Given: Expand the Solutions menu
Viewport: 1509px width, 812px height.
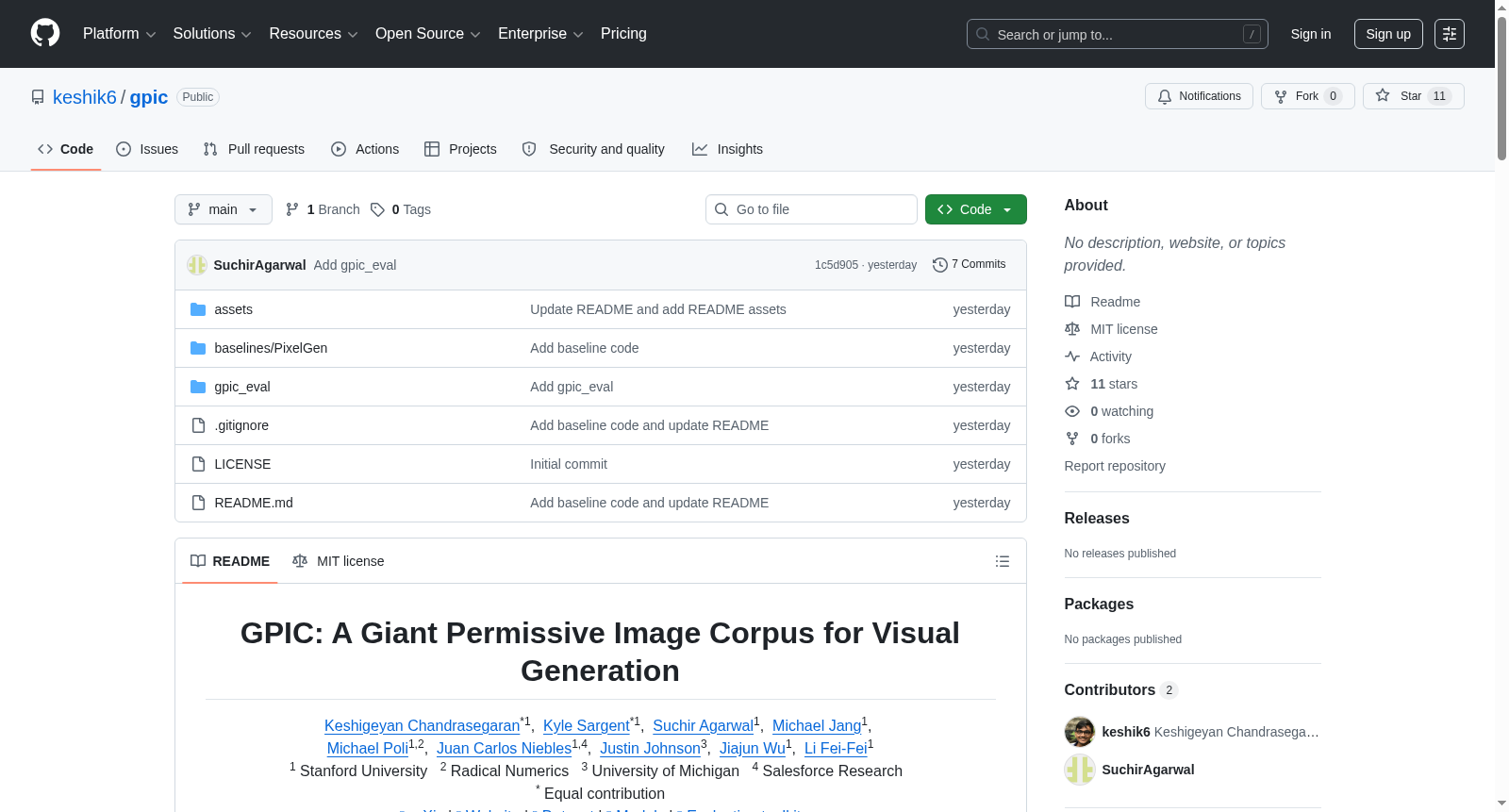Looking at the screenshot, I should (x=212, y=34).
